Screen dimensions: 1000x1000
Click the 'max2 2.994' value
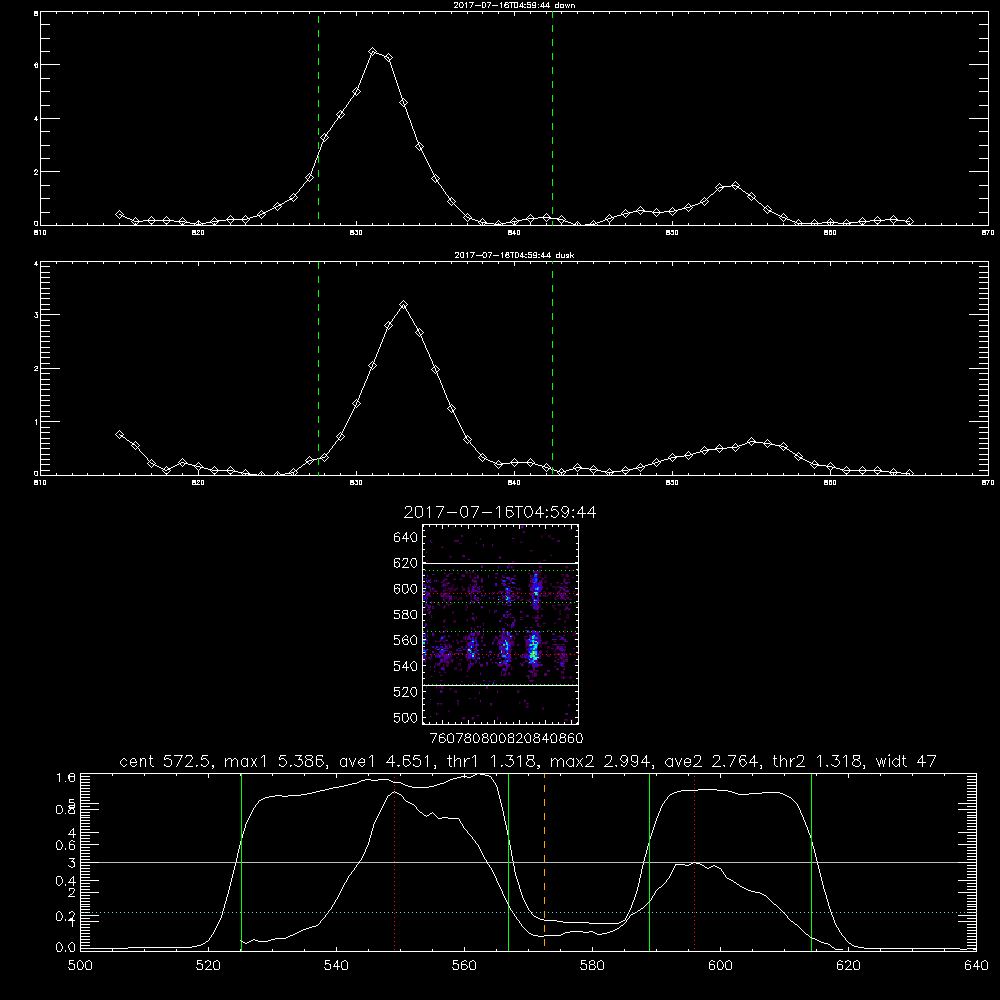(600, 761)
